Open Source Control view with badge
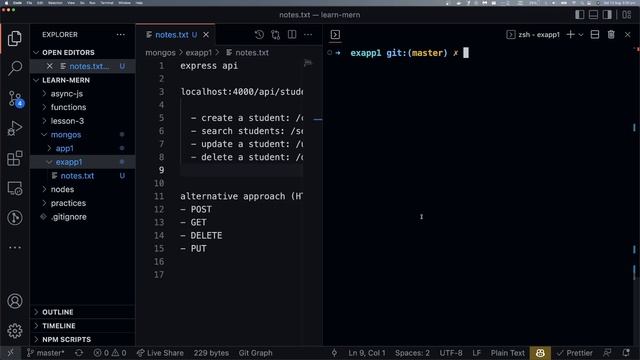 coord(16,98)
